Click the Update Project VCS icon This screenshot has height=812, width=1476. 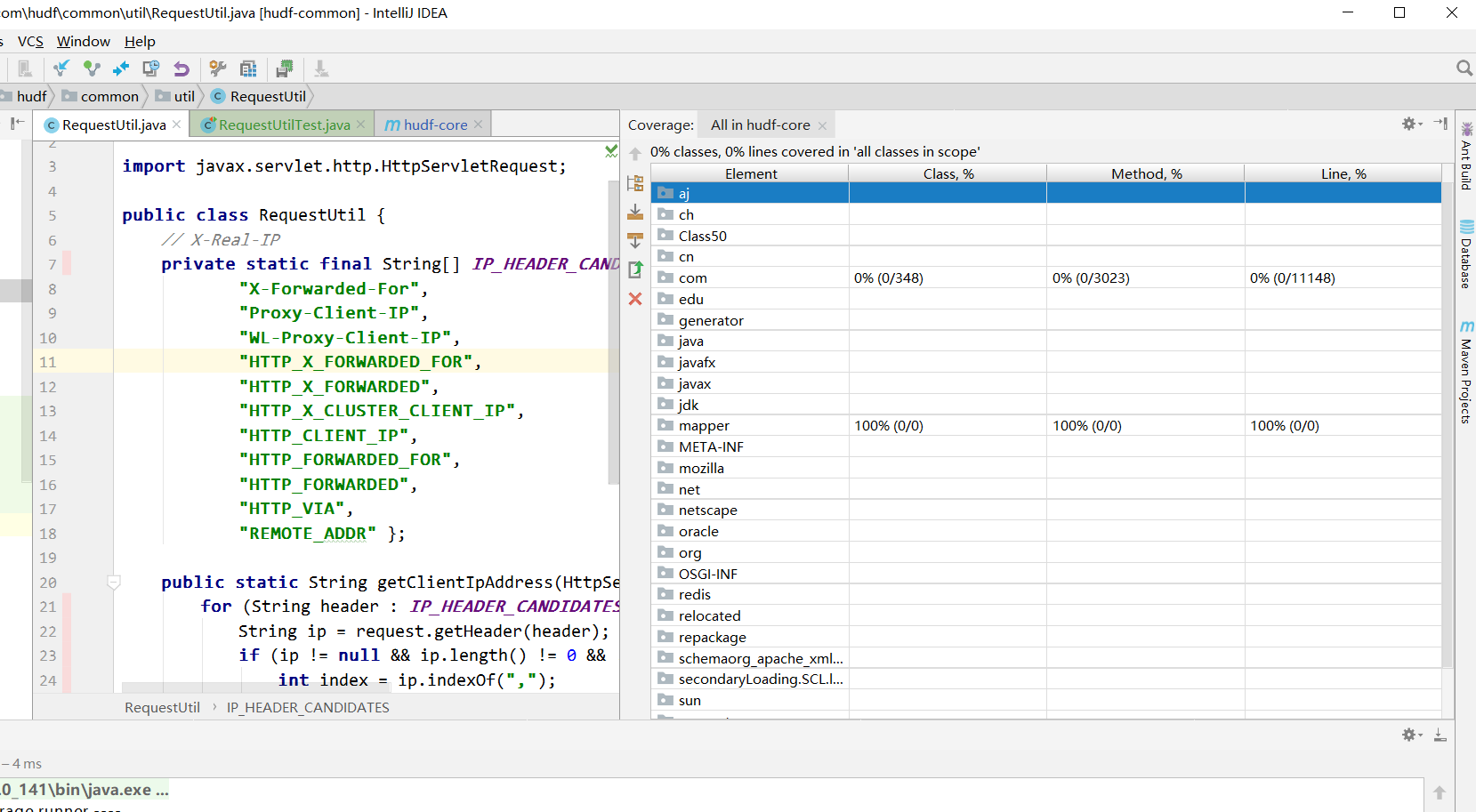click(x=61, y=68)
